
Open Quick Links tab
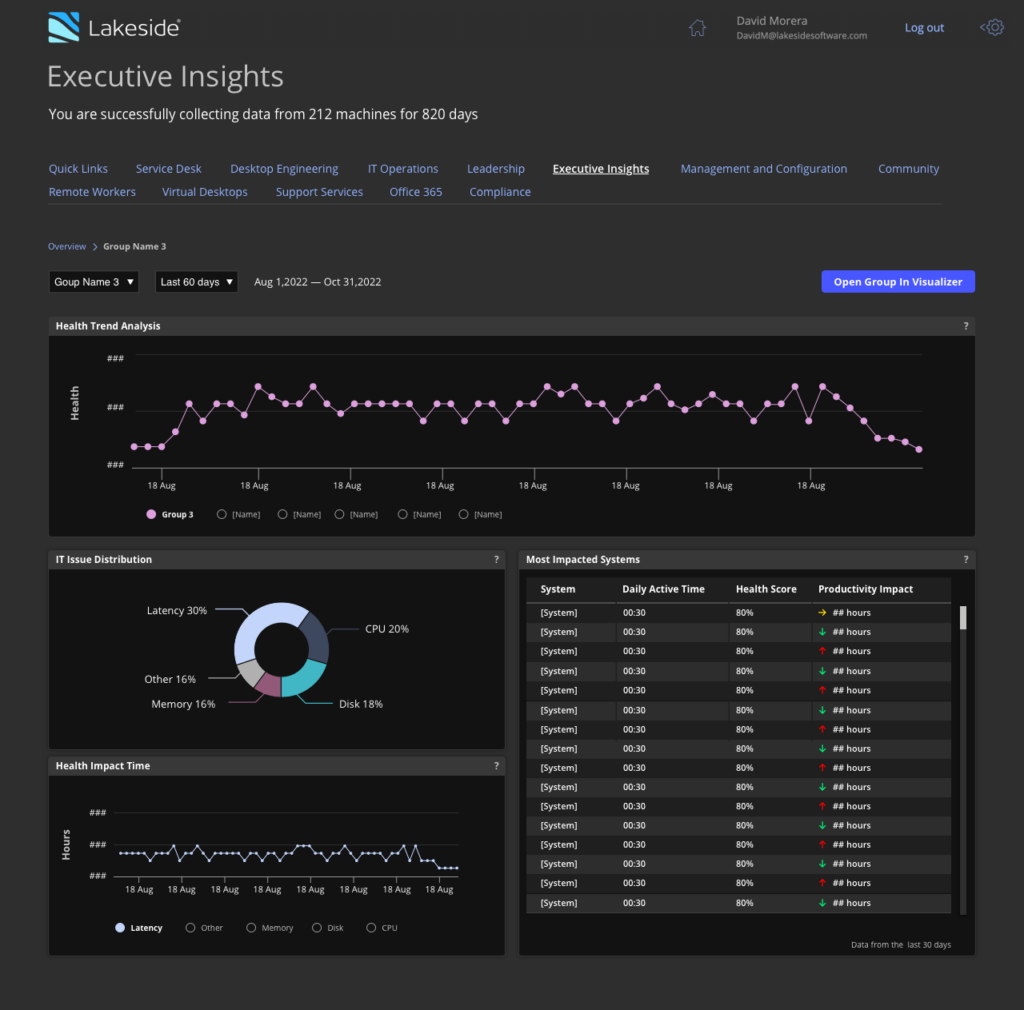[78, 168]
